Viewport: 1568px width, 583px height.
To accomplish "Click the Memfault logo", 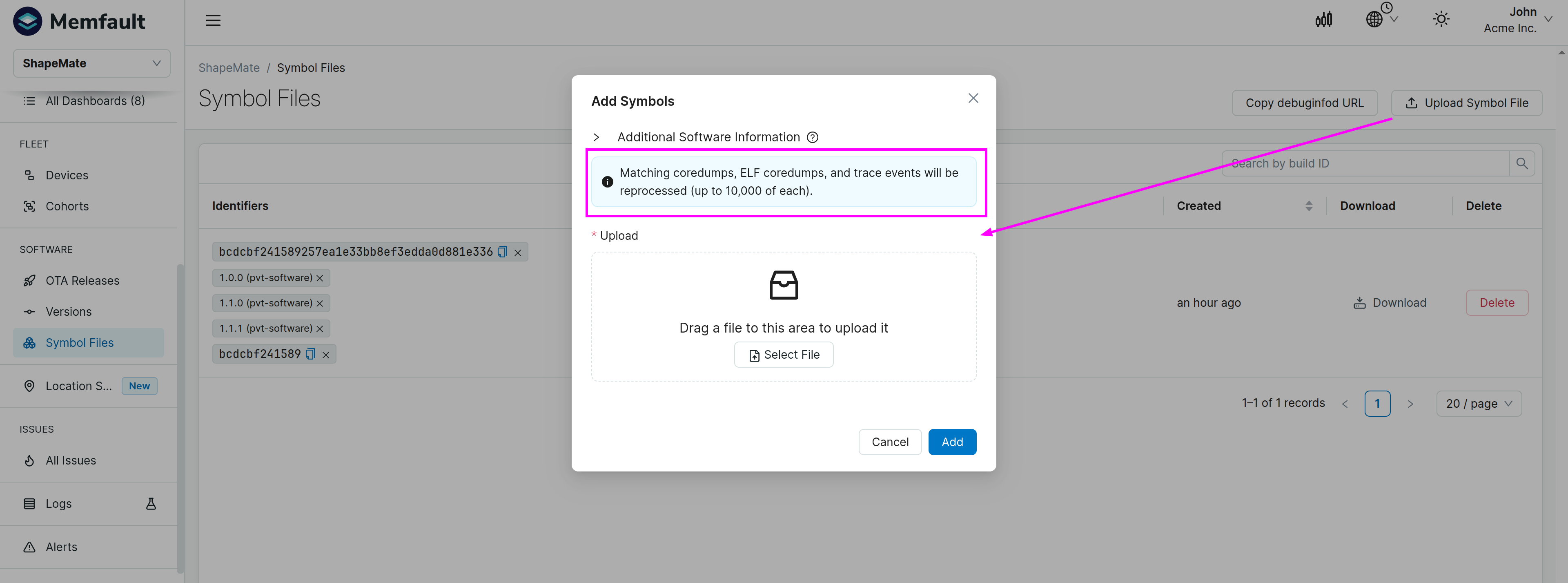I will (79, 21).
